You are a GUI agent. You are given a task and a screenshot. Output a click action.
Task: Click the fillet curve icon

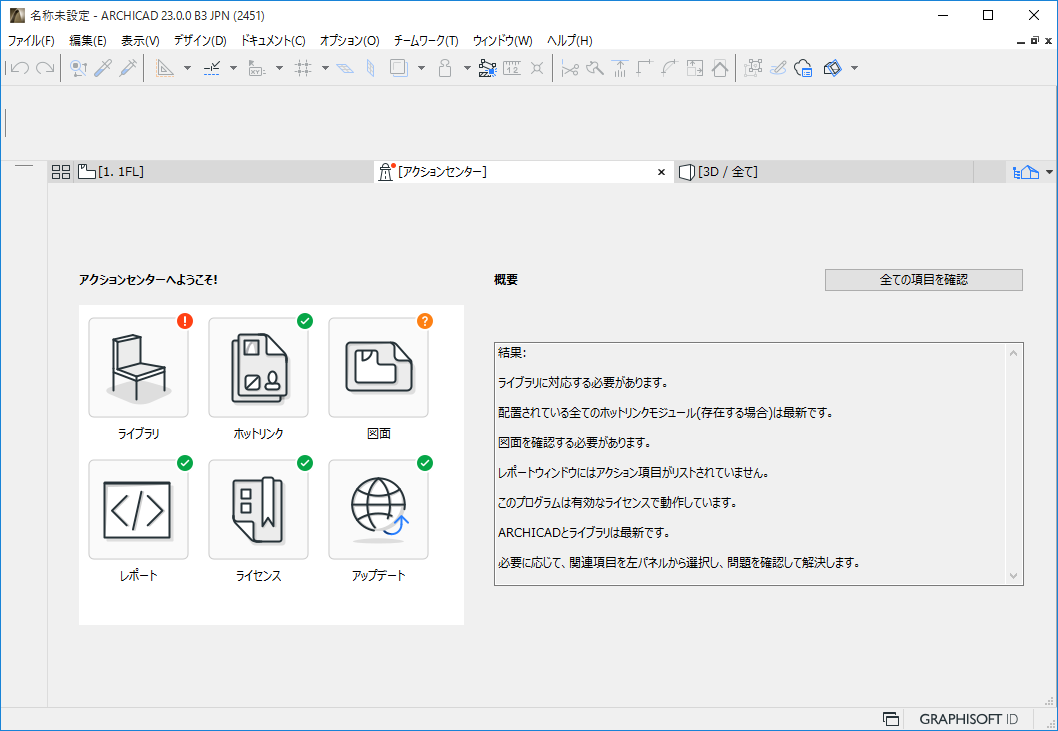click(x=669, y=68)
